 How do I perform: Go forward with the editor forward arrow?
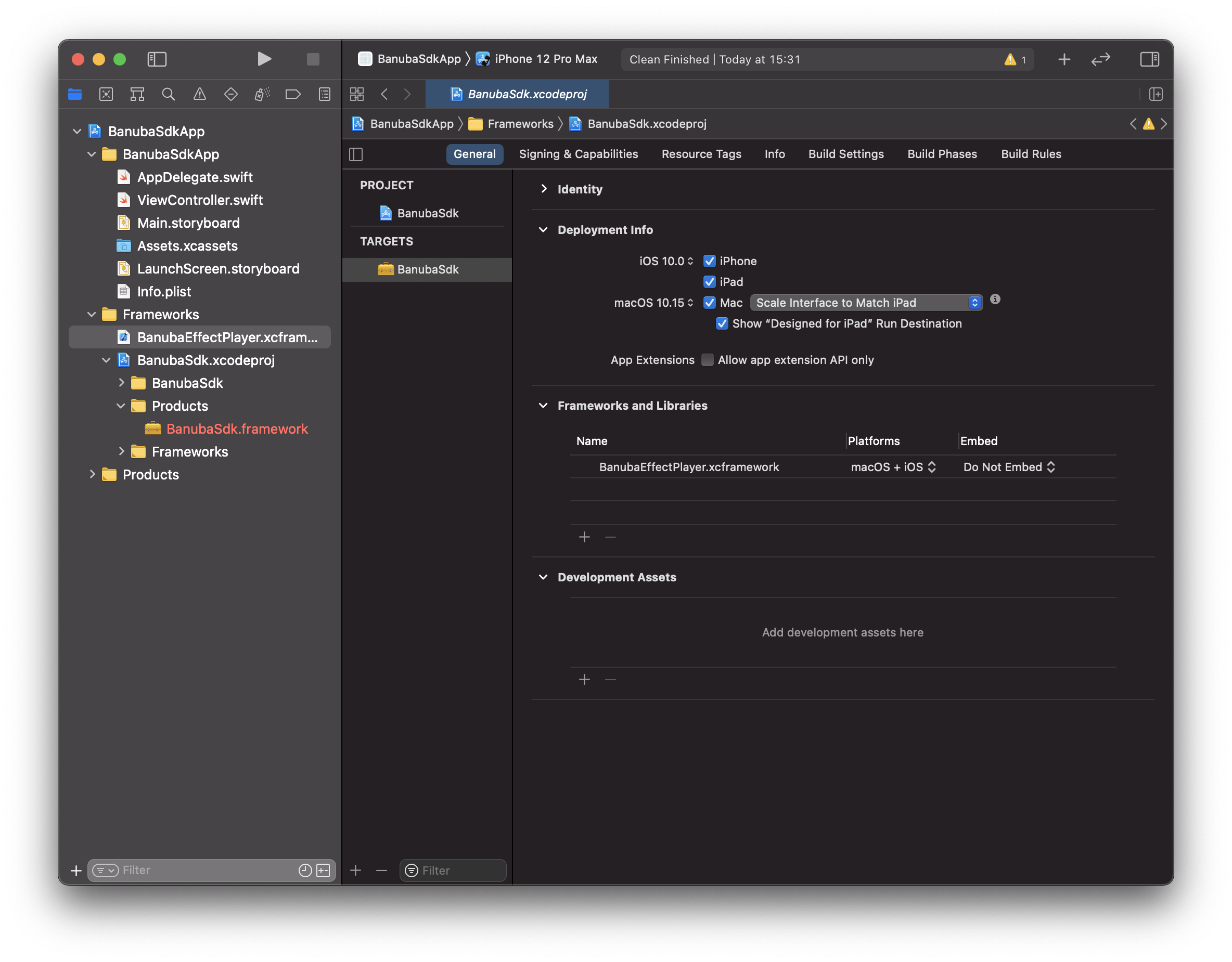point(407,94)
